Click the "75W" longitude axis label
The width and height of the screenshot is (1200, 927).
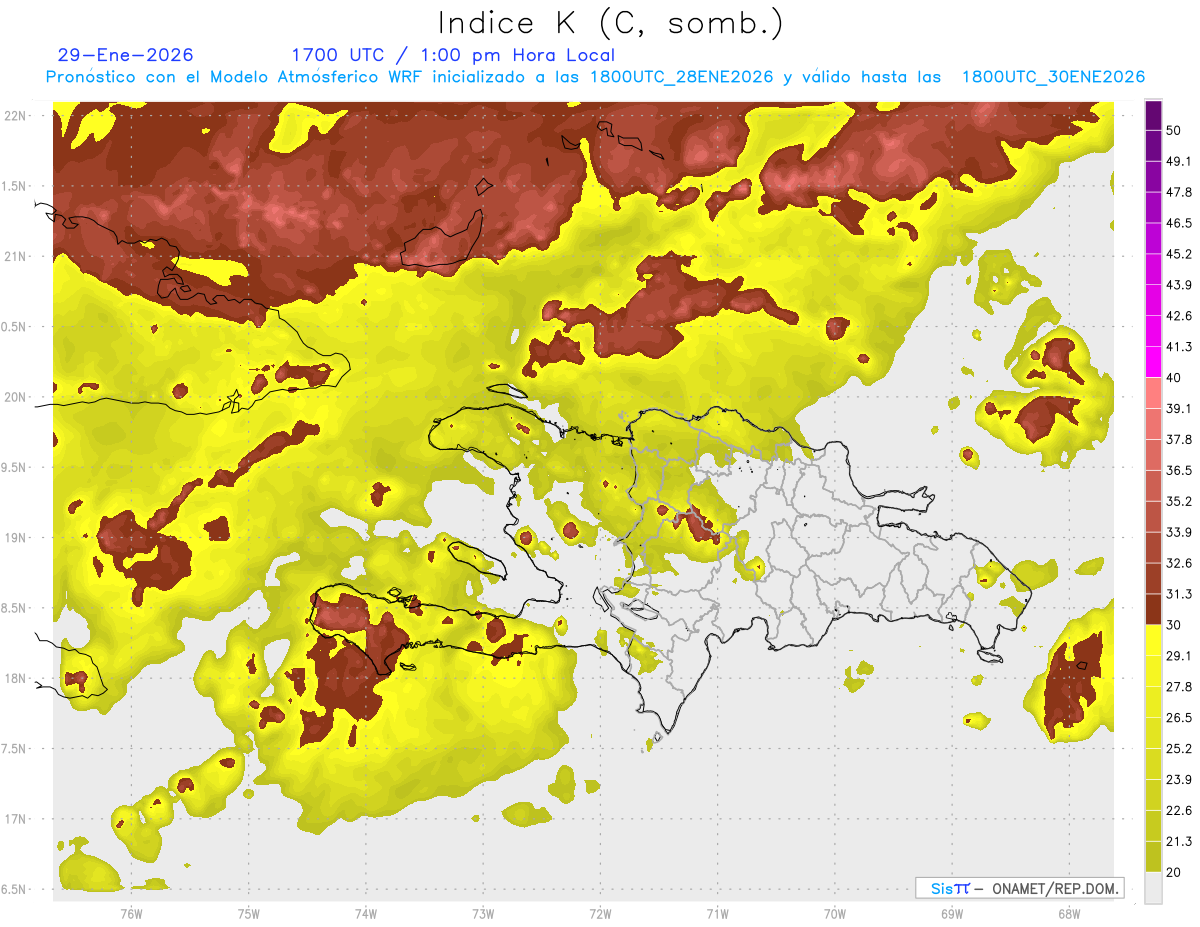coord(248,914)
